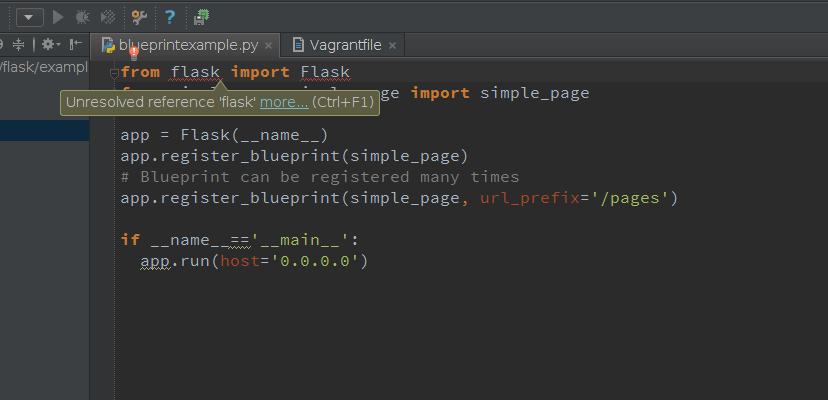Image resolution: width=828 pixels, height=400 pixels.
Task: Run with coverage icon in toolbar
Action: click(108, 17)
